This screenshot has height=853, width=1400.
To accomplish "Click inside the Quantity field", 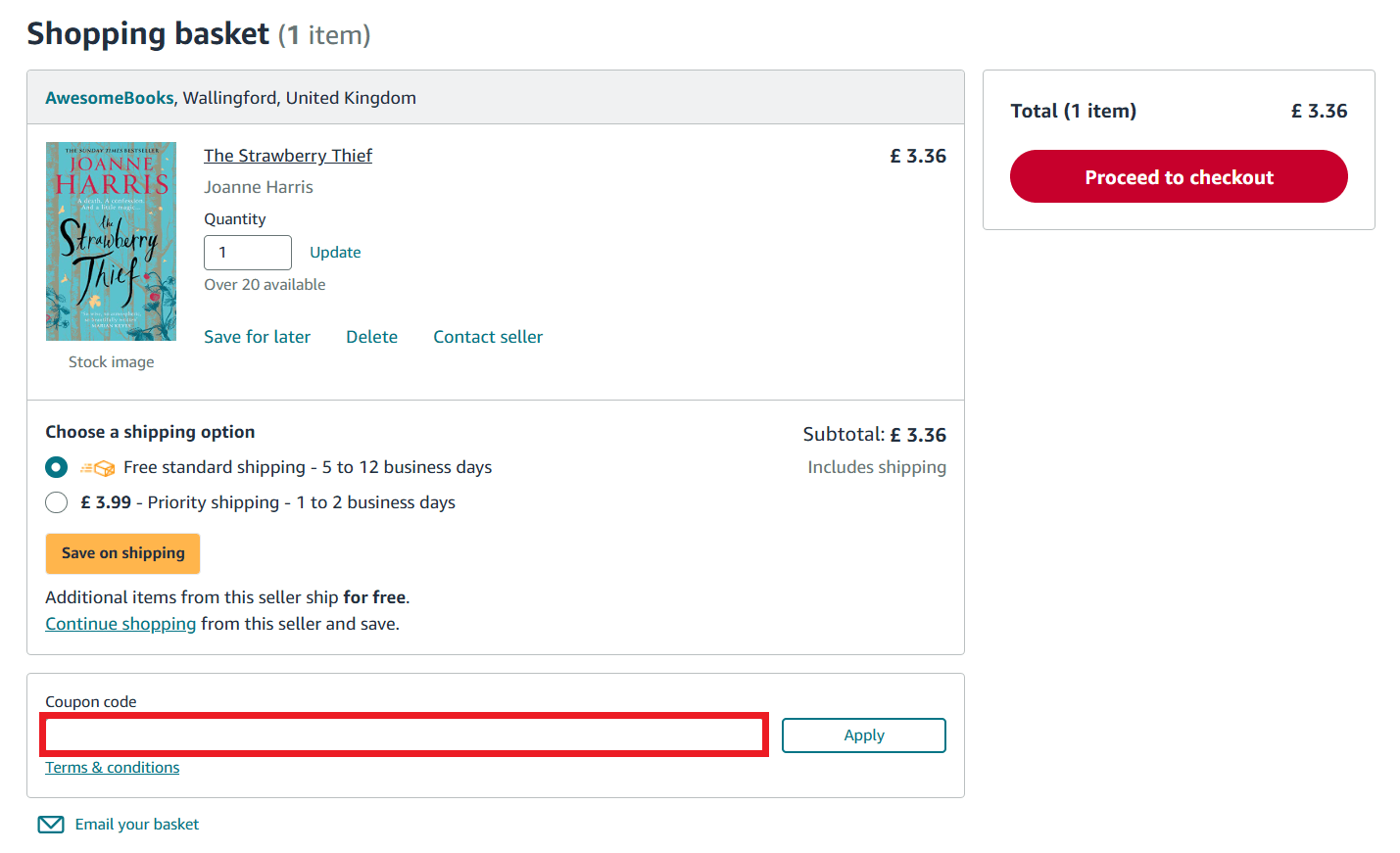I will 247,252.
